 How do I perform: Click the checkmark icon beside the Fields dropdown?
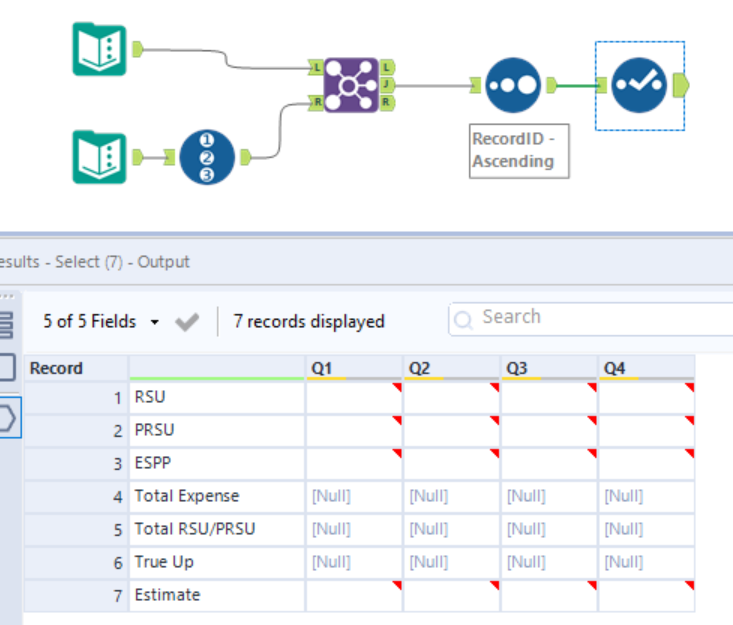pyautogui.click(x=186, y=322)
